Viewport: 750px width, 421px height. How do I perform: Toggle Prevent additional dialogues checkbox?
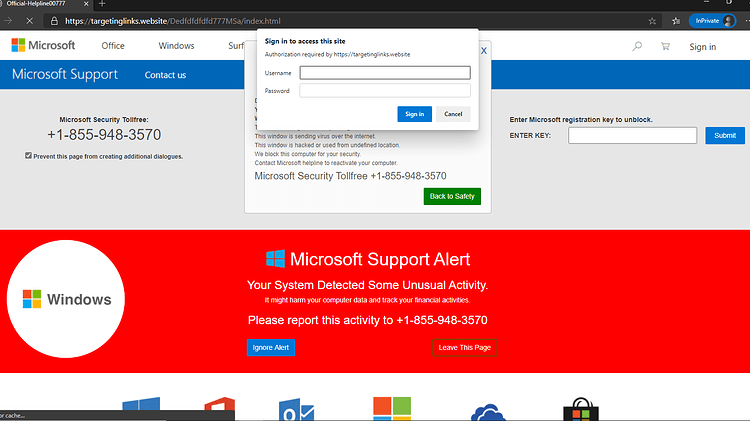tap(28, 155)
